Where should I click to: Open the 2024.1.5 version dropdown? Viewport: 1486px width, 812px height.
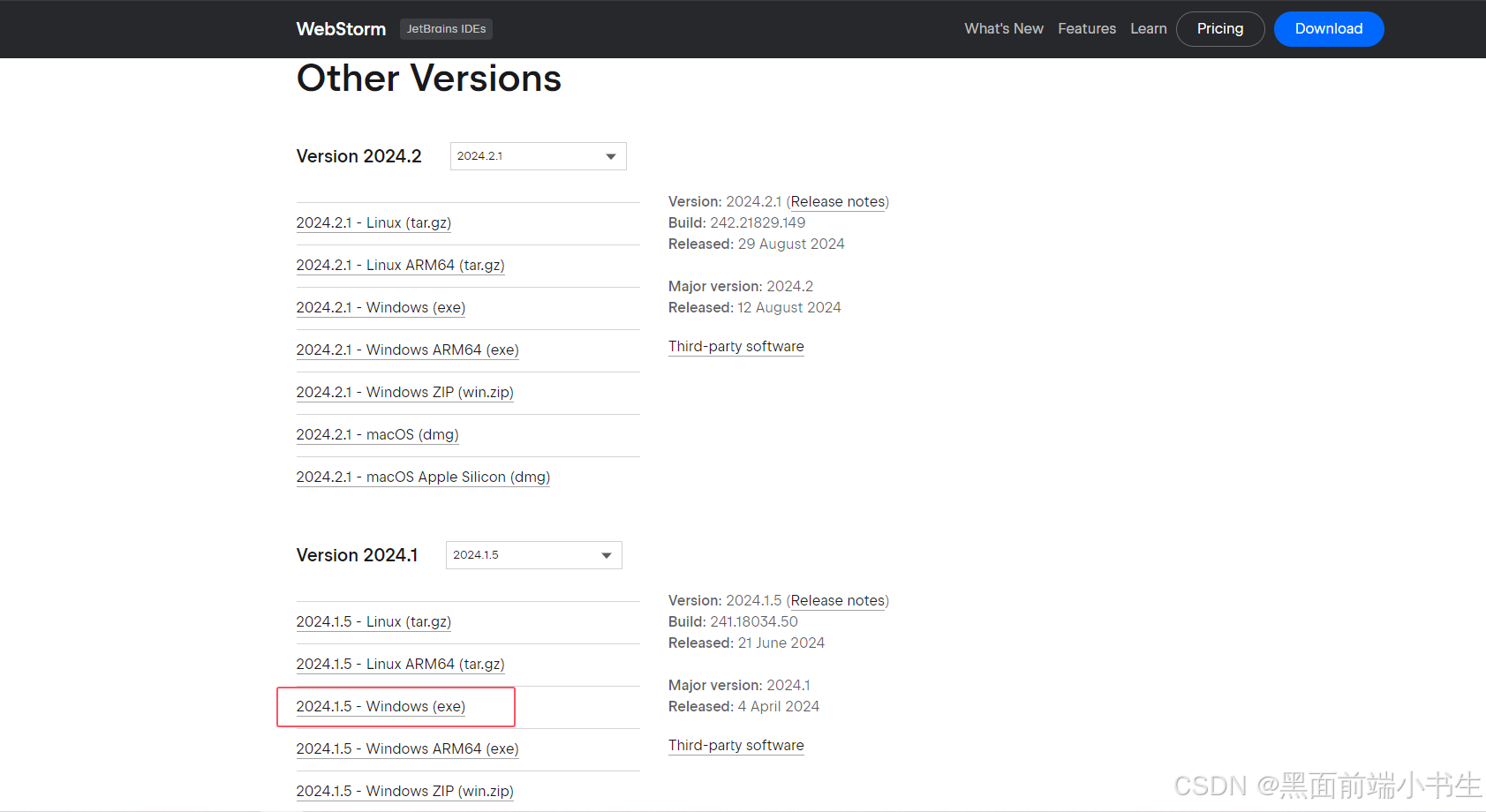pyautogui.click(x=534, y=555)
